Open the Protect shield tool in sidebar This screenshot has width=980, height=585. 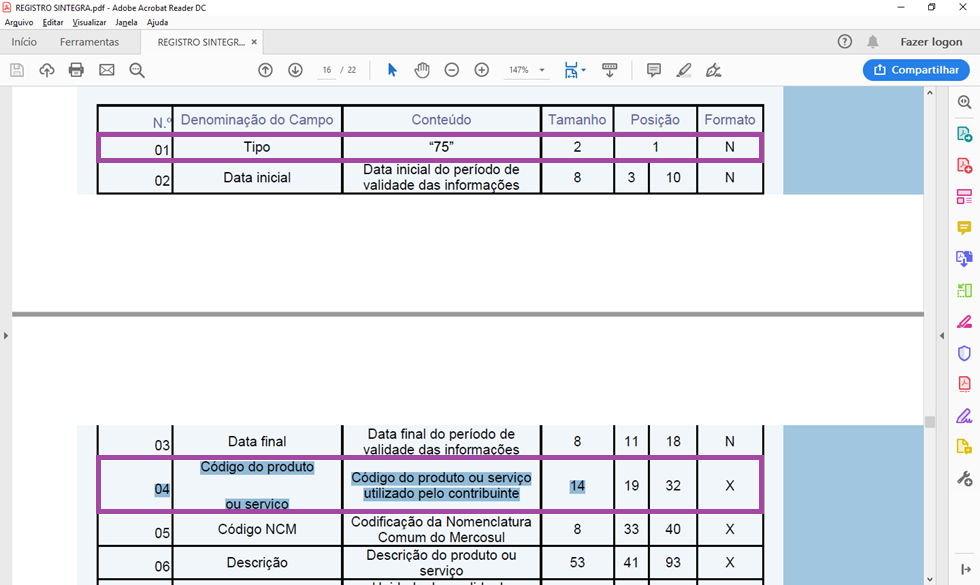[964, 353]
